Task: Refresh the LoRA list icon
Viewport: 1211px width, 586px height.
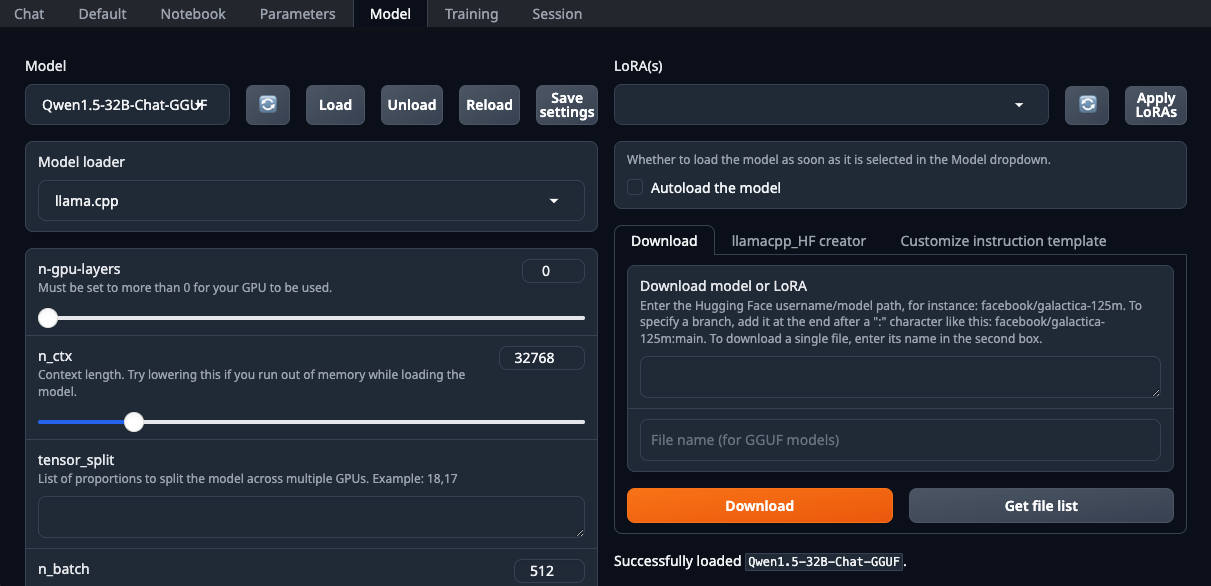Action: coord(1087,105)
